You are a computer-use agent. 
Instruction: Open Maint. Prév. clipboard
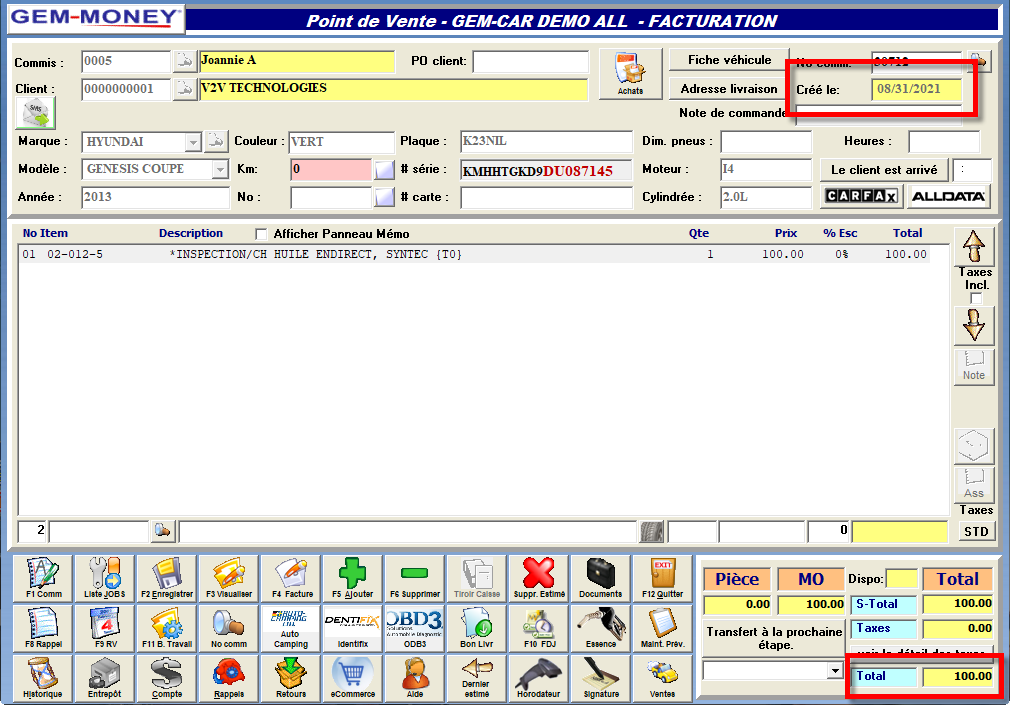pos(662,628)
